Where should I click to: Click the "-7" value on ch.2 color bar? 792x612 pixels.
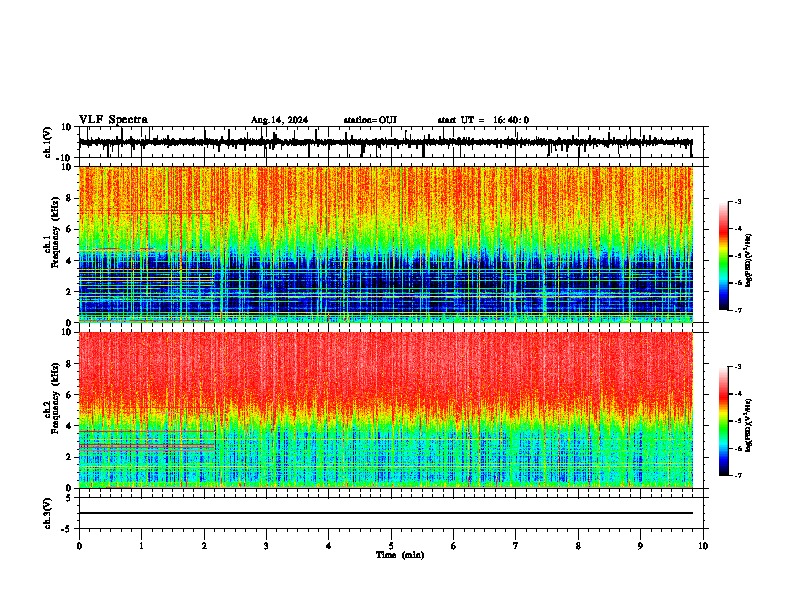[x=737, y=475]
